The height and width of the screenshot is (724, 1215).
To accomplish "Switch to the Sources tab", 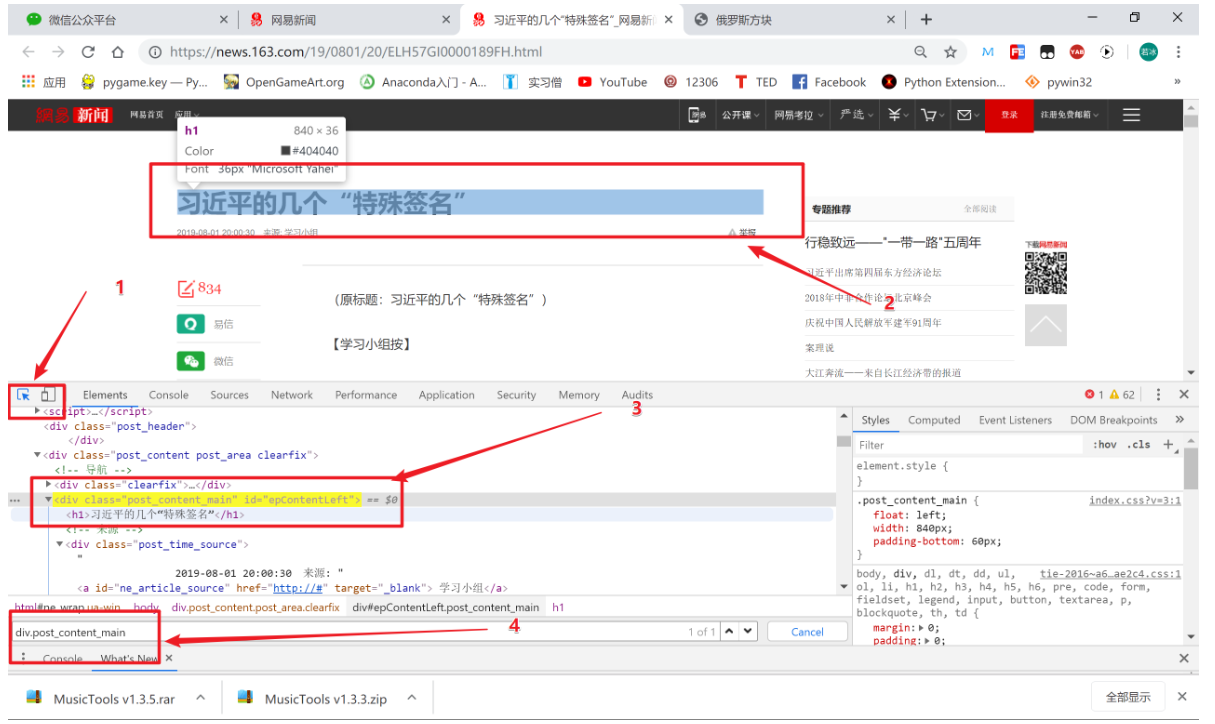I will tap(229, 395).
